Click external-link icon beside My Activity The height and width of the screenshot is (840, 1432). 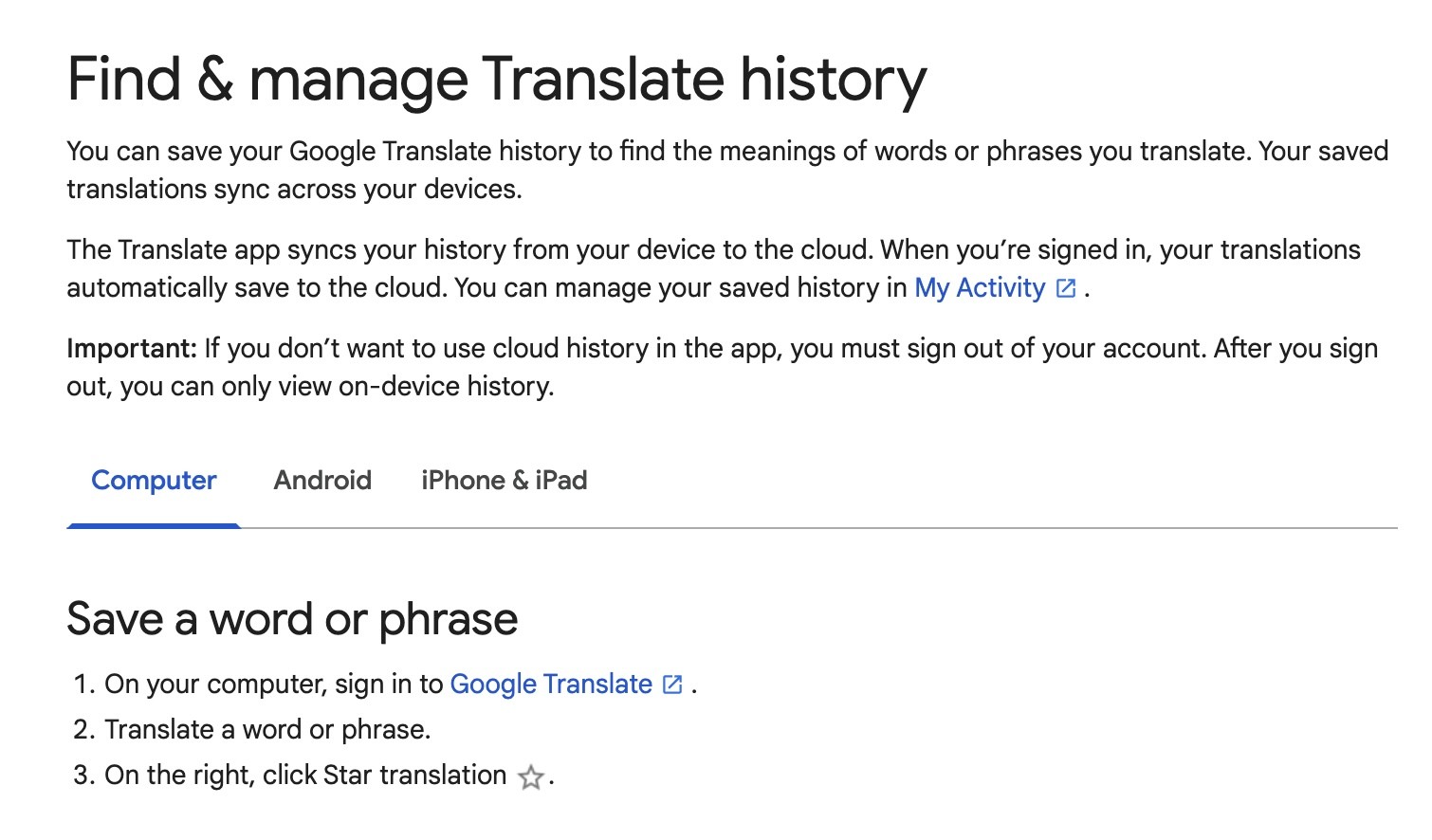click(x=1066, y=288)
